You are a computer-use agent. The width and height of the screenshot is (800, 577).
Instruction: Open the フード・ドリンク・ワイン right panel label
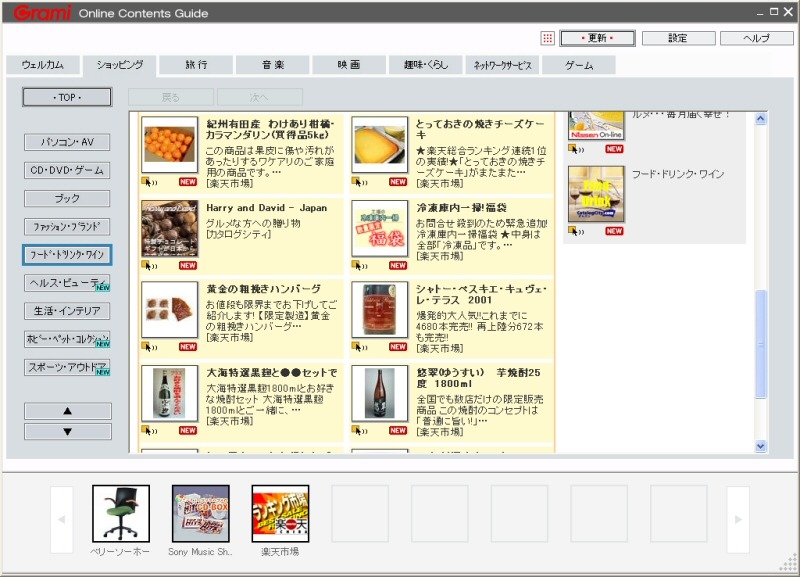point(678,174)
